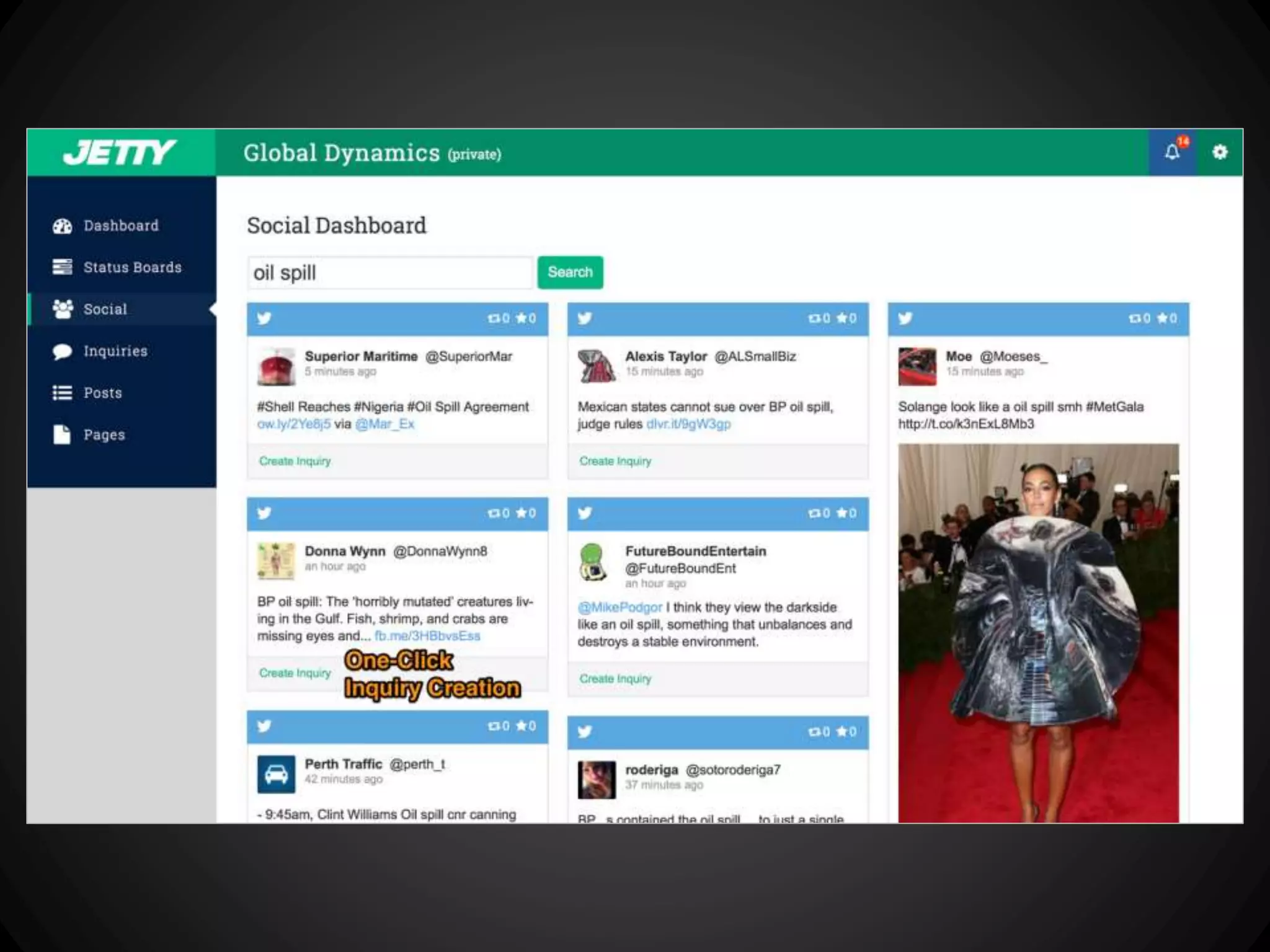
Task: Click the oil spill search input field
Action: pos(389,273)
